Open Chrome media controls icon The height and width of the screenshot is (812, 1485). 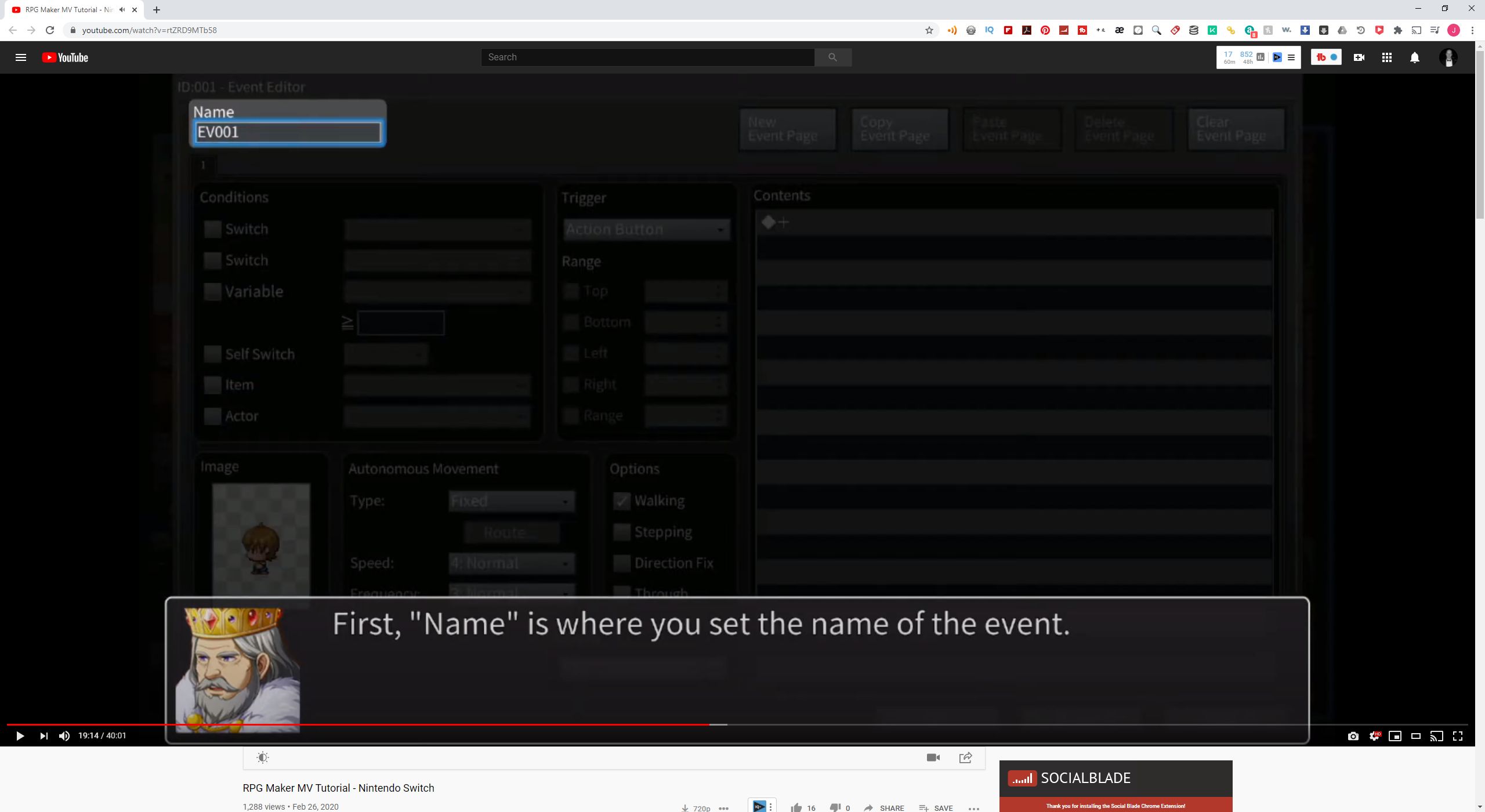pyautogui.click(x=1435, y=30)
